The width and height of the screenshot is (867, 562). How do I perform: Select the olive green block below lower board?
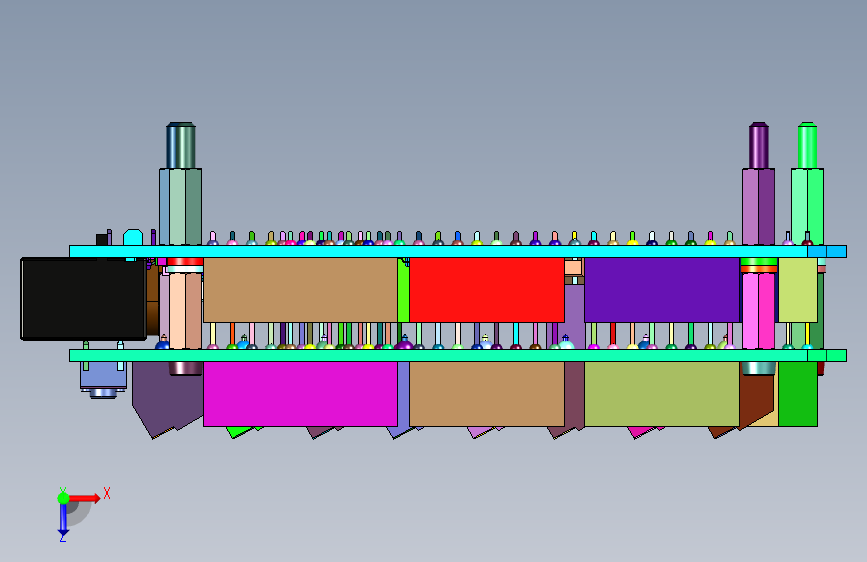pos(662,394)
